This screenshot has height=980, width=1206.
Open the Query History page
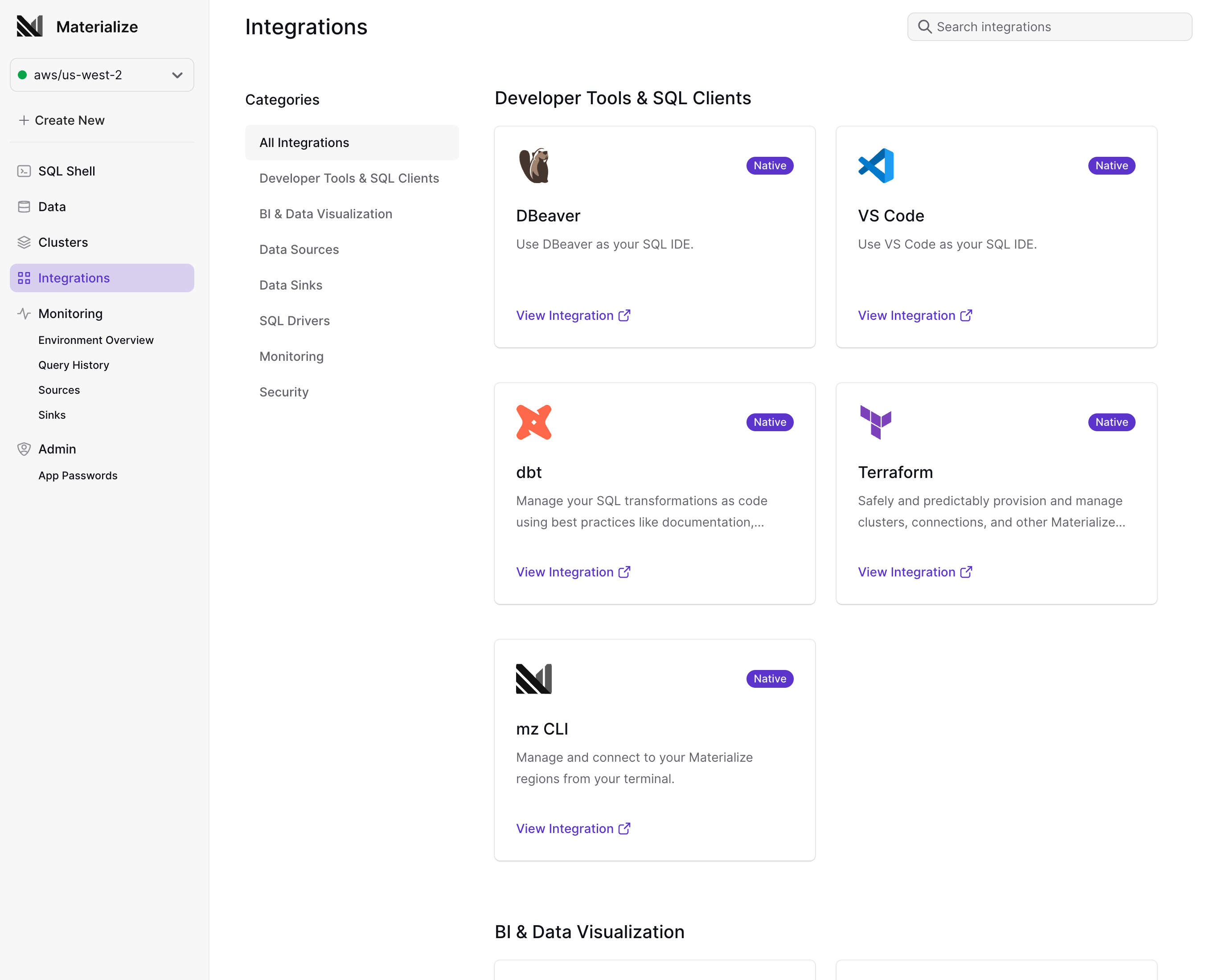click(x=74, y=365)
